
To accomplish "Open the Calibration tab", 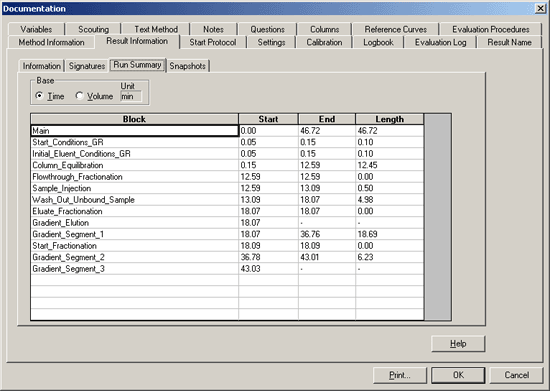I will tap(324, 42).
